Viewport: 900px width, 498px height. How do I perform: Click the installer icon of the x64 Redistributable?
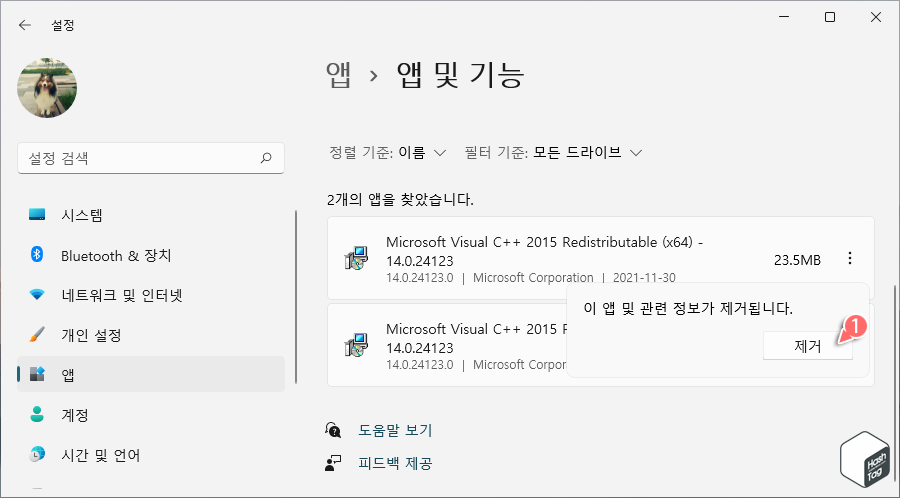coord(356,259)
